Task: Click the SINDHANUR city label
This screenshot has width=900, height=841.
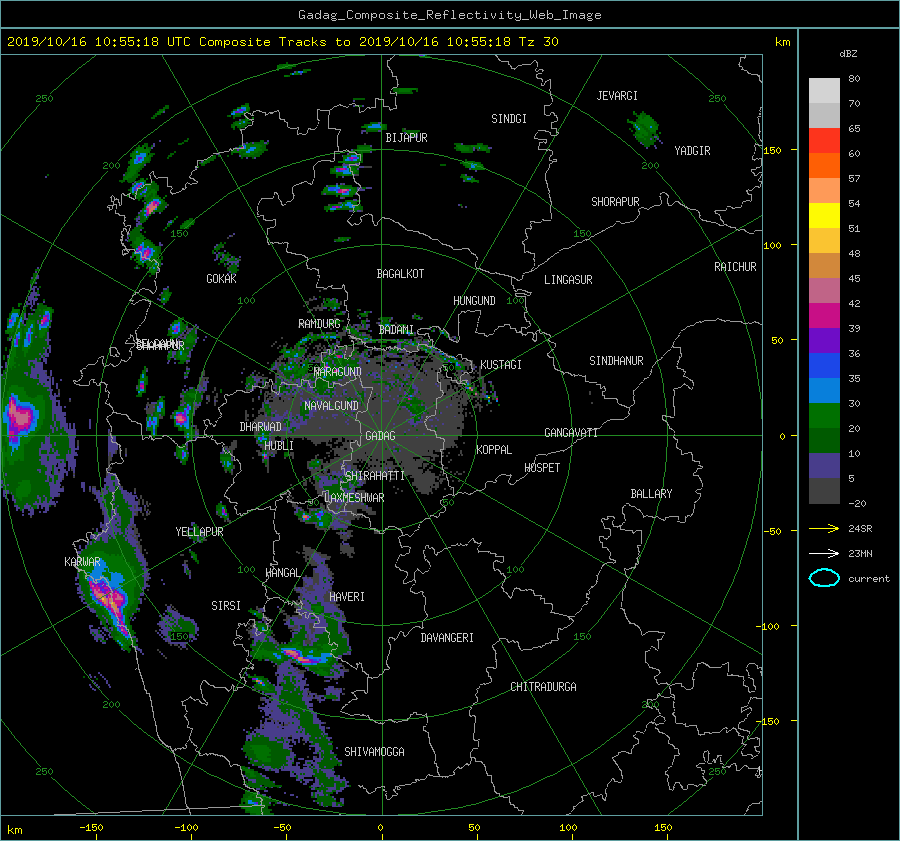Action: 616,361
